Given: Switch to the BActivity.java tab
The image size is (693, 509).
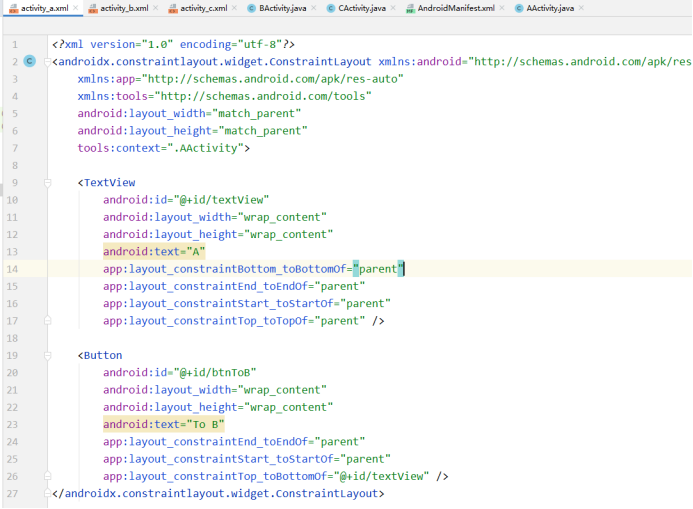Looking at the screenshot, I should [x=282, y=8].
